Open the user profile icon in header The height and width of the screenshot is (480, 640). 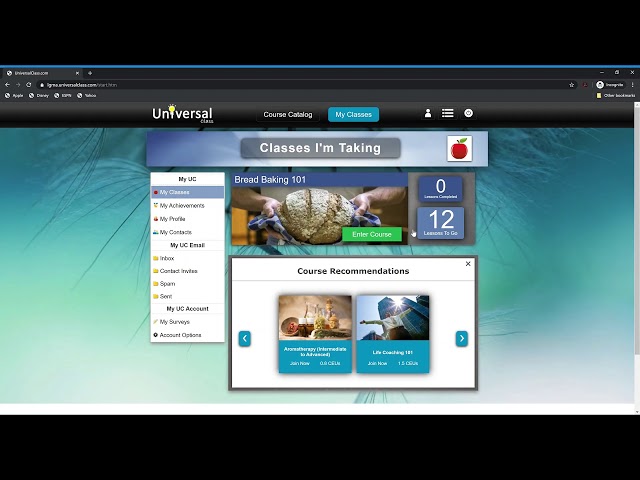427,113
